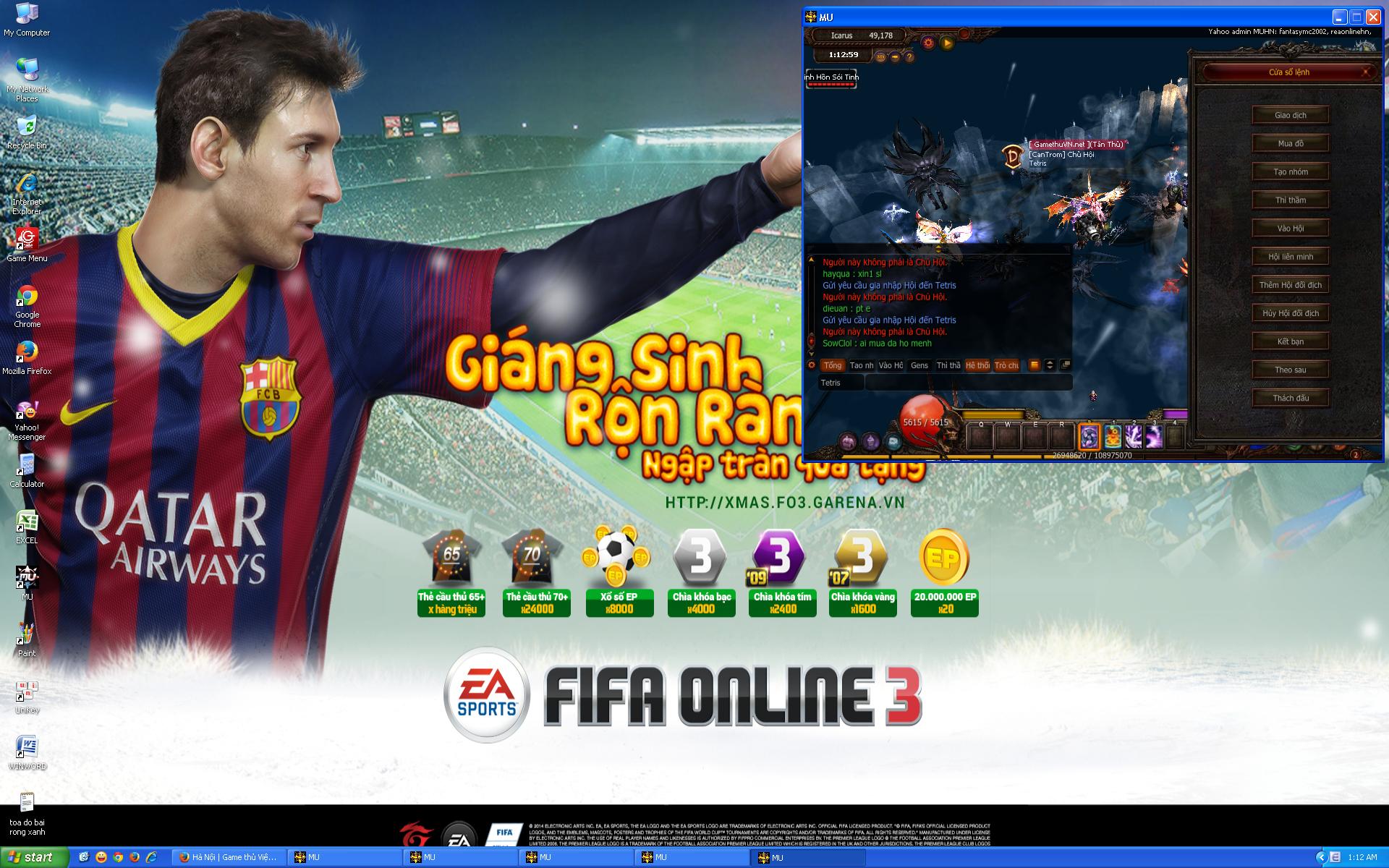Open chat settings gear left of Tổng tab

(x=812, y=365)
